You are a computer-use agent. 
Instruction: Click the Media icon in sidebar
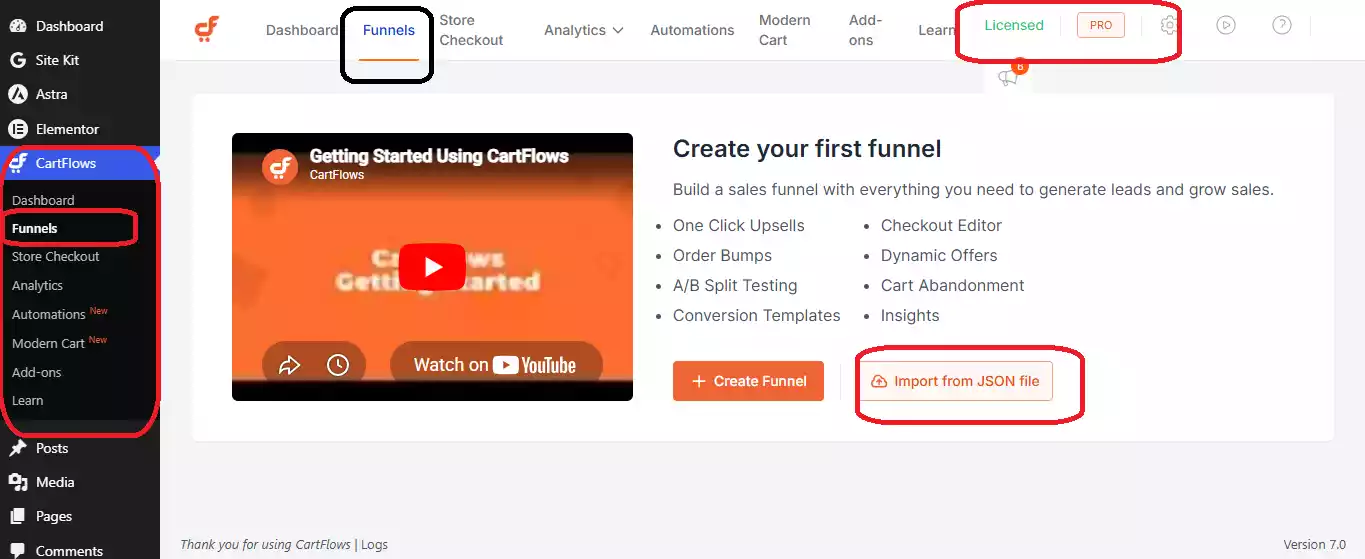click(x=17, y=482)
